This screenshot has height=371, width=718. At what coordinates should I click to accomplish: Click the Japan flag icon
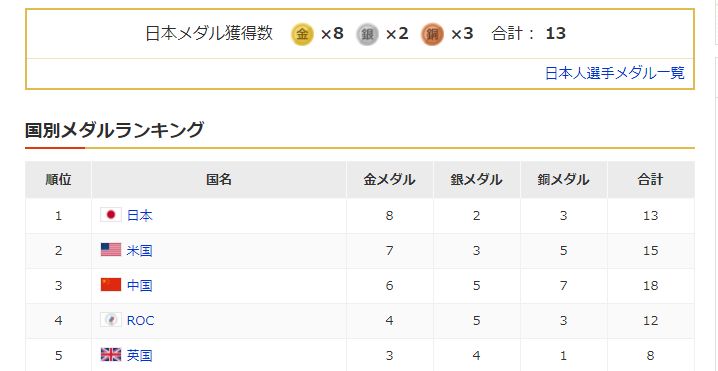coord(111,215)
